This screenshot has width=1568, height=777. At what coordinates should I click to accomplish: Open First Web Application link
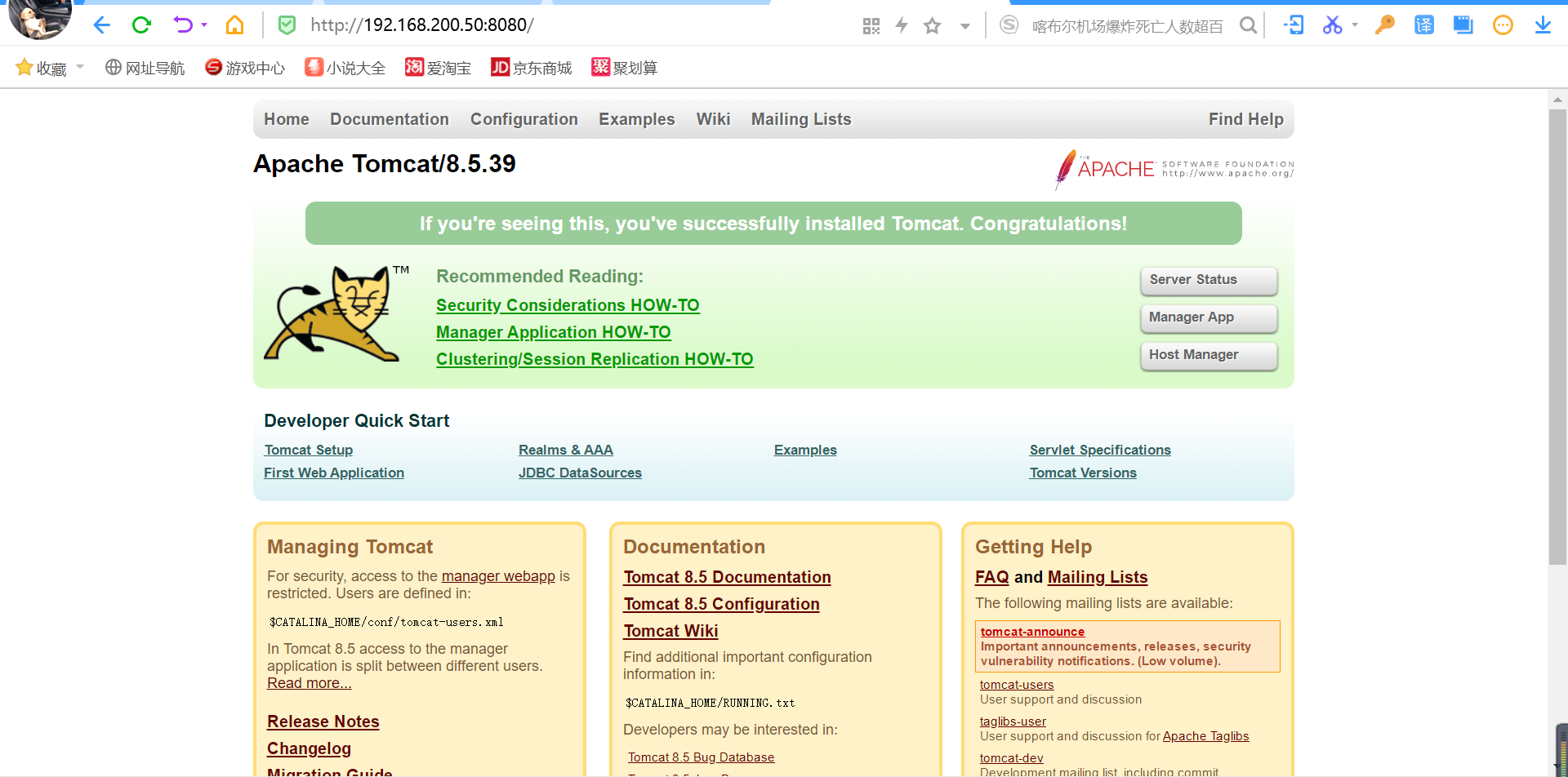(334, 473)
